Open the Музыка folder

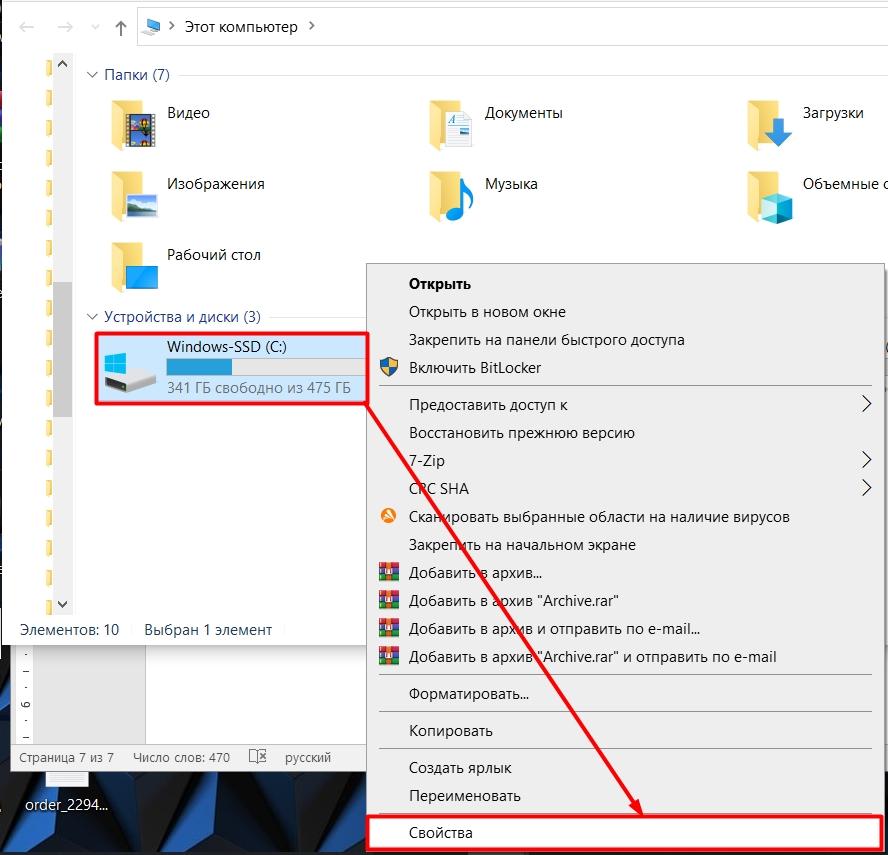click(483, 196)
